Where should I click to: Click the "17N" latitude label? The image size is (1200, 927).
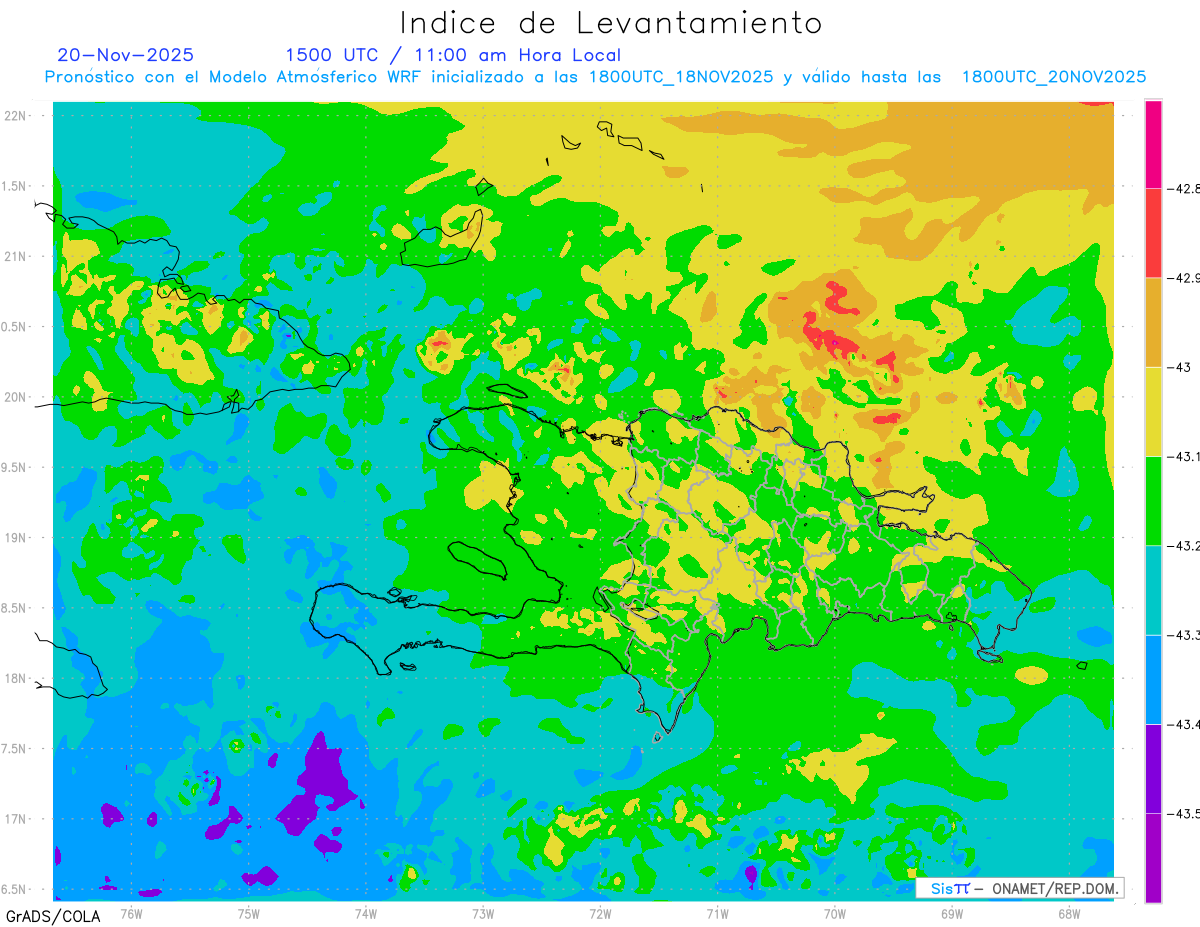point(15,819)
